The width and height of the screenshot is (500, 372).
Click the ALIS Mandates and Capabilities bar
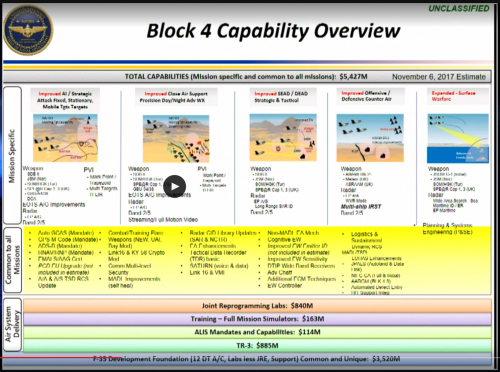pos(257,332)
